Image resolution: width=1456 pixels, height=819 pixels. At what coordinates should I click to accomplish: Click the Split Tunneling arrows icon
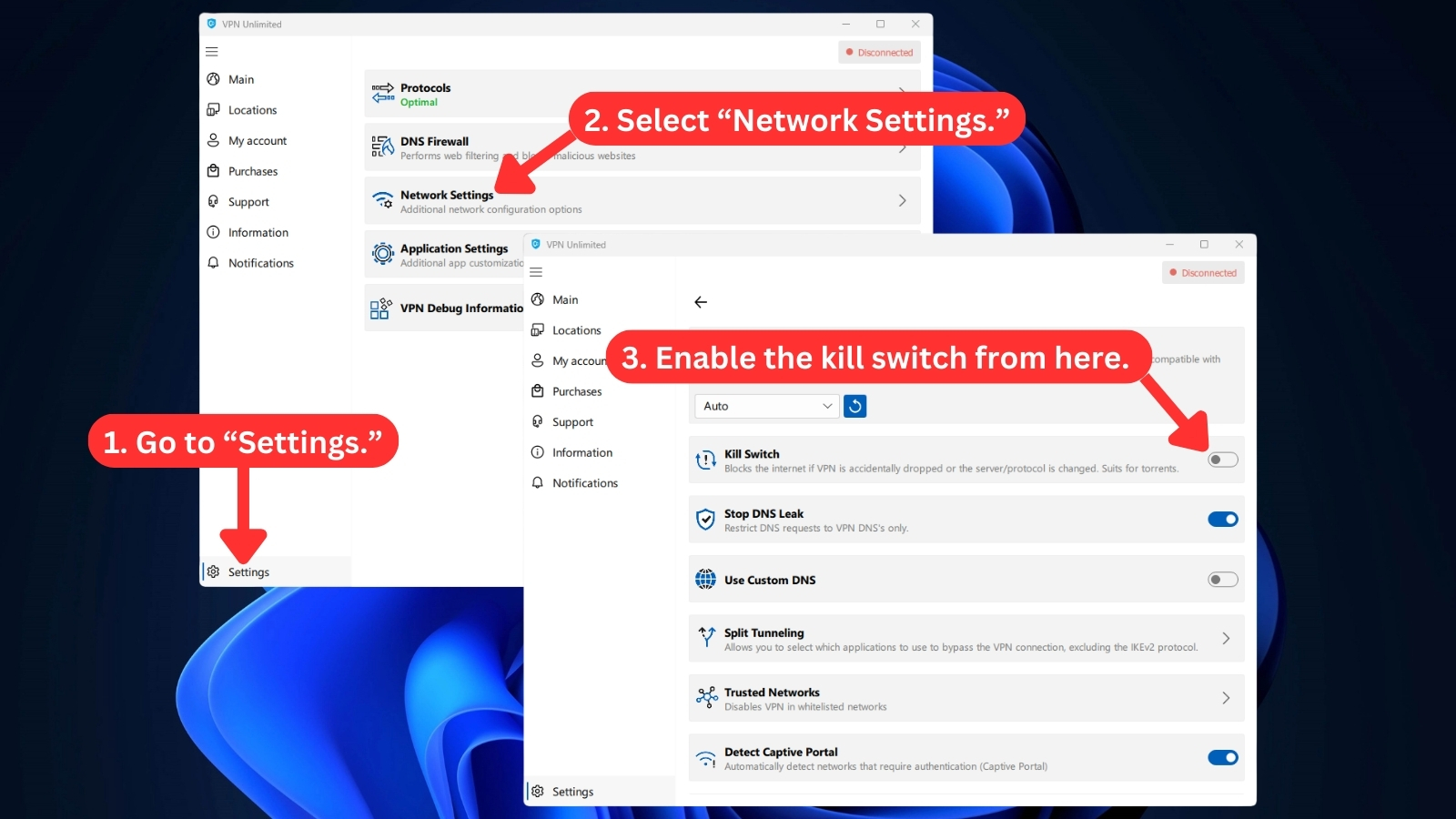[x=706, y=638]
